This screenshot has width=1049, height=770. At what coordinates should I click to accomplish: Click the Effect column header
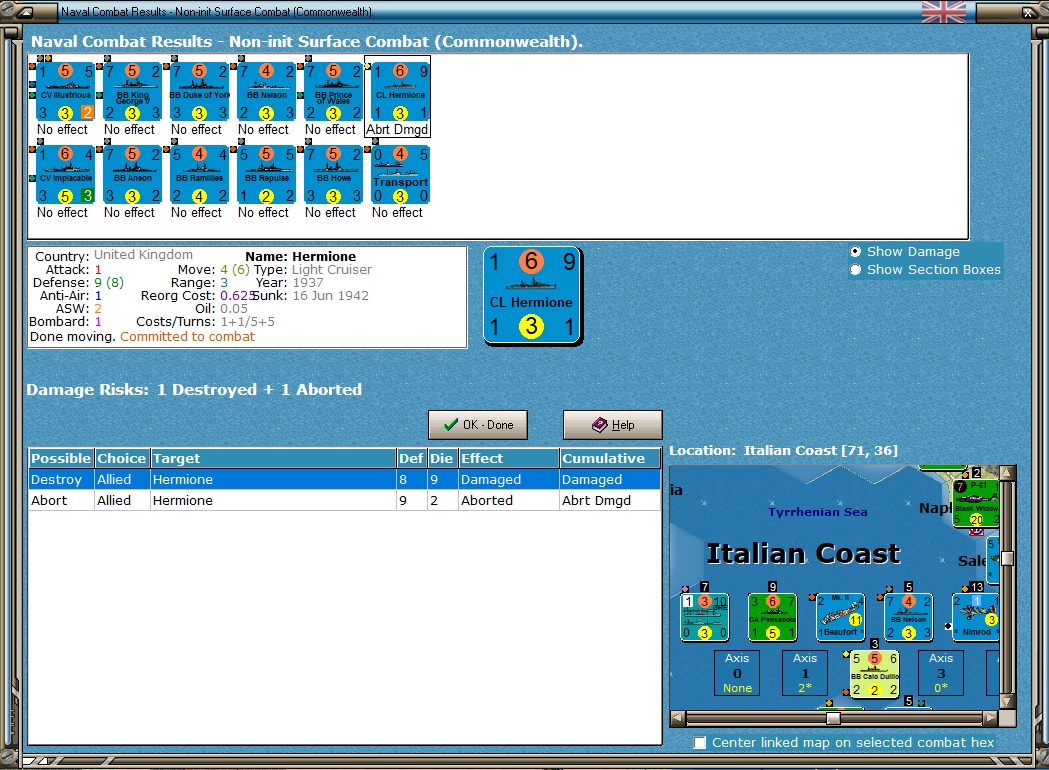[508, 458]
